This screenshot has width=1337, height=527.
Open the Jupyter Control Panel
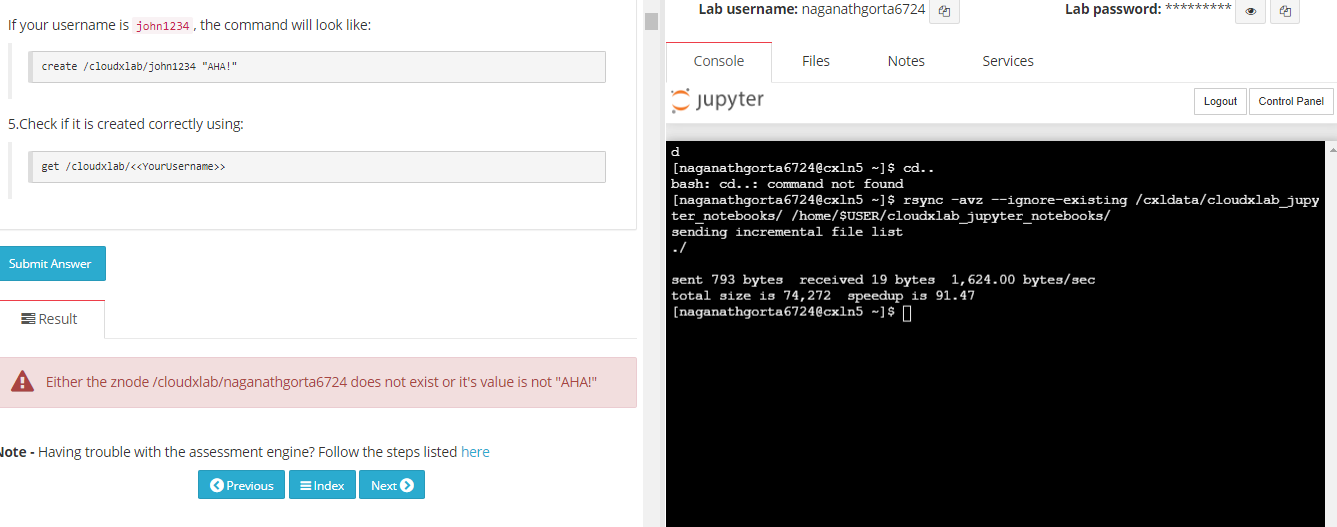(x=1291, y=101)
